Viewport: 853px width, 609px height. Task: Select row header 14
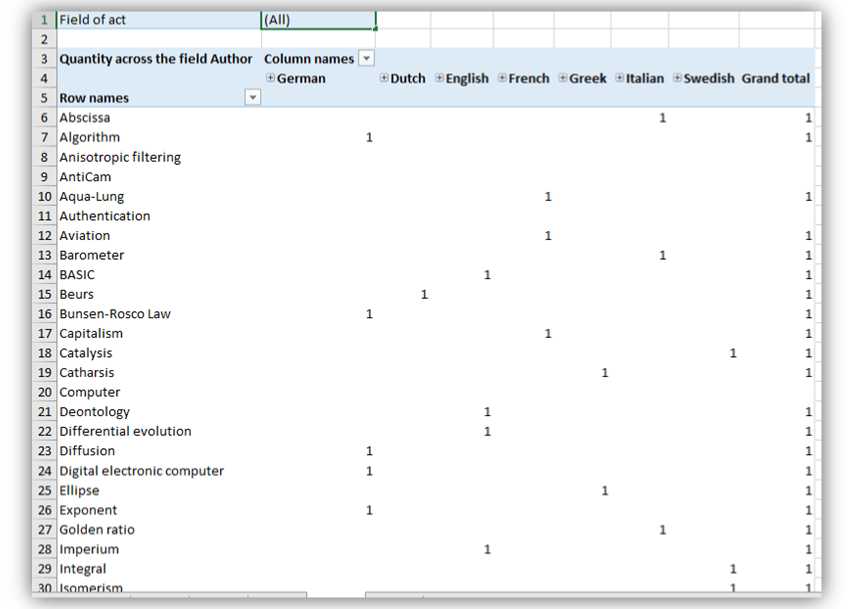[44, 275]
